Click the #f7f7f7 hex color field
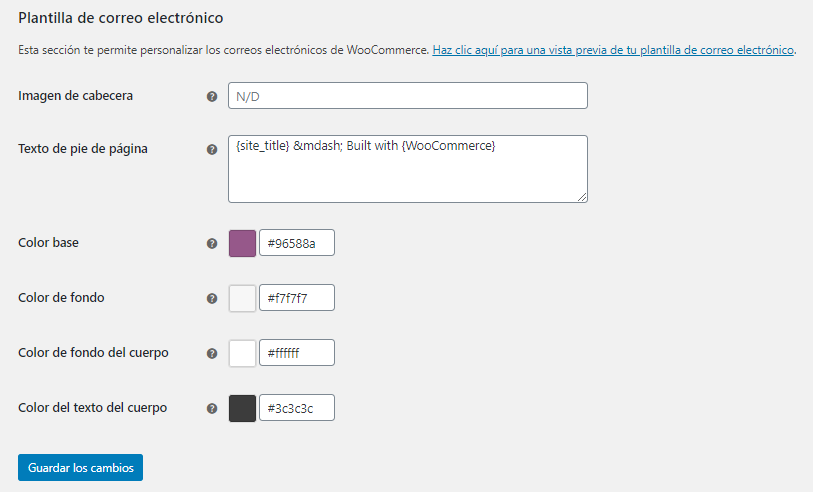Image resolution: width=813 pixels, height=492 pixels. tap(296, 298)
